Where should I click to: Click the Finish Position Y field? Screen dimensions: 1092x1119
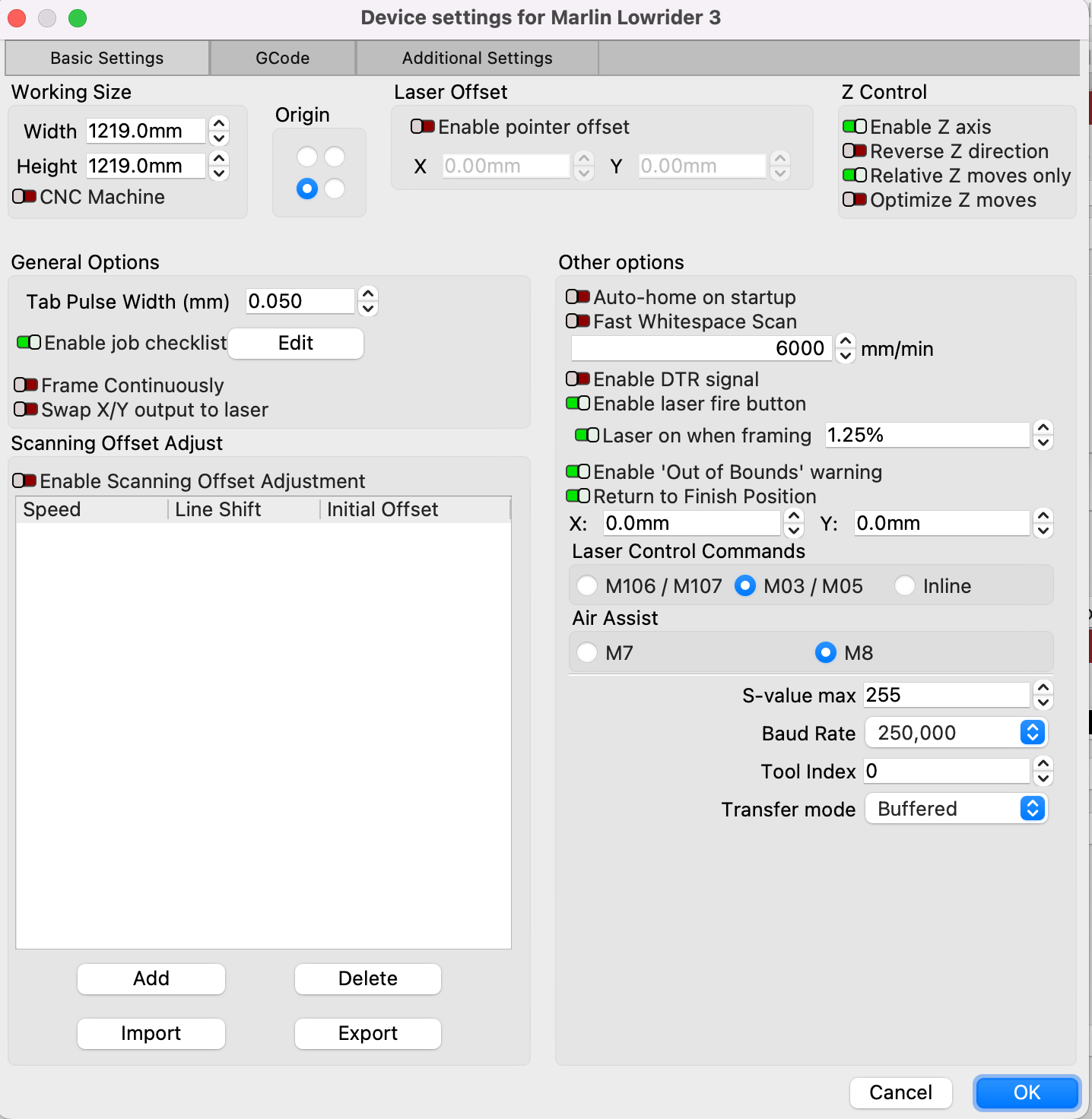[x=942, y=523]
